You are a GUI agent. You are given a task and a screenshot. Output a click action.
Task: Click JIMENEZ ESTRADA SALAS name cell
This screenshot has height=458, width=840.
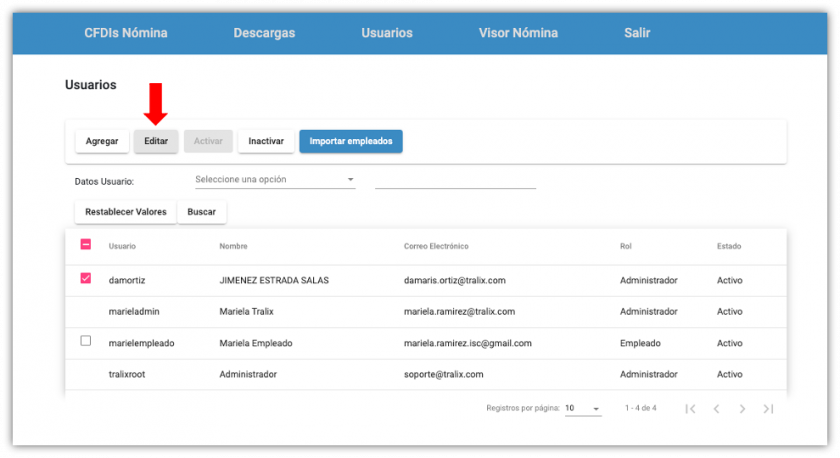point(274,281)
